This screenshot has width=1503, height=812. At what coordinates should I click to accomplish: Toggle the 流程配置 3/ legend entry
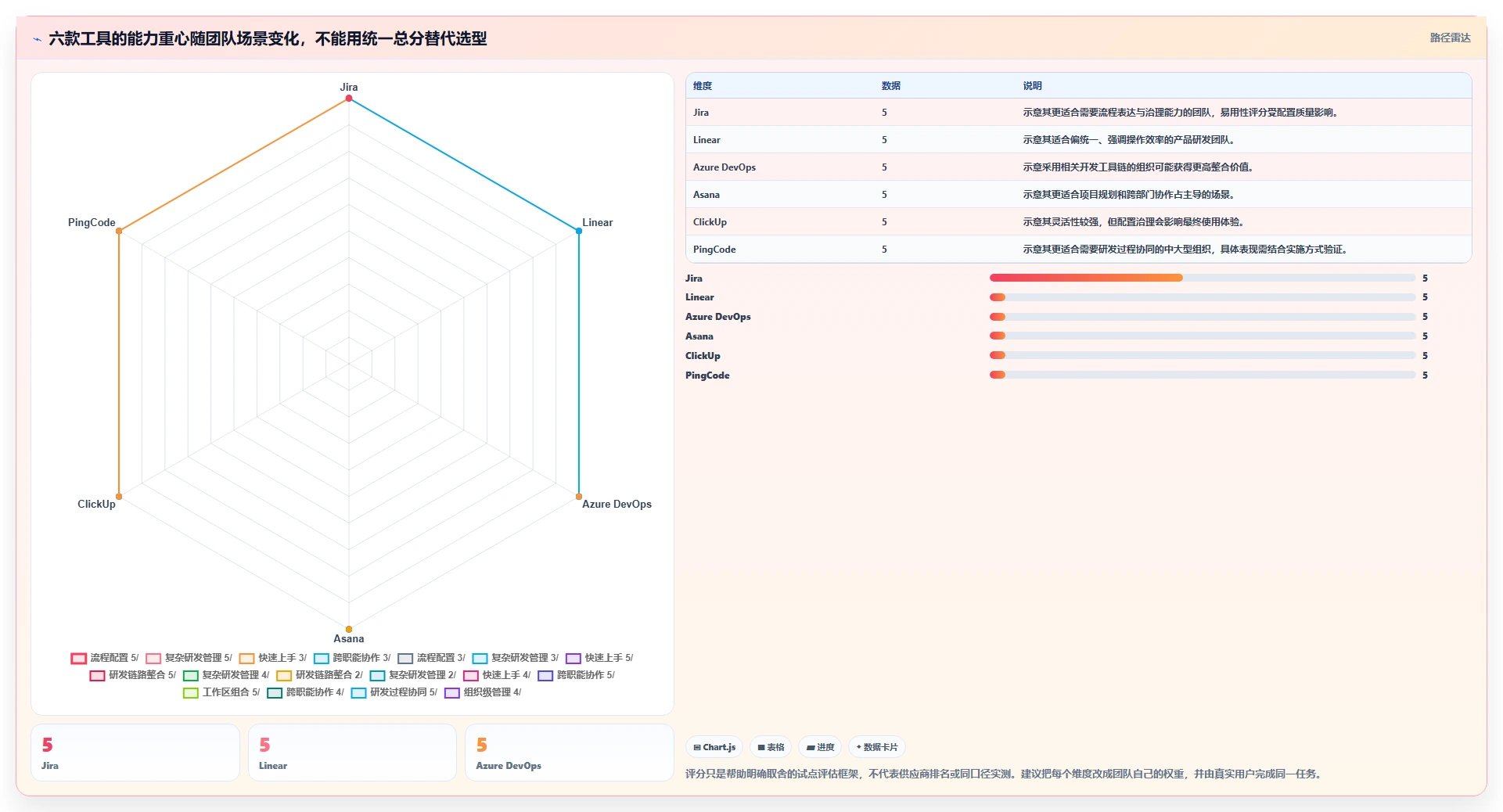(431, 658)
